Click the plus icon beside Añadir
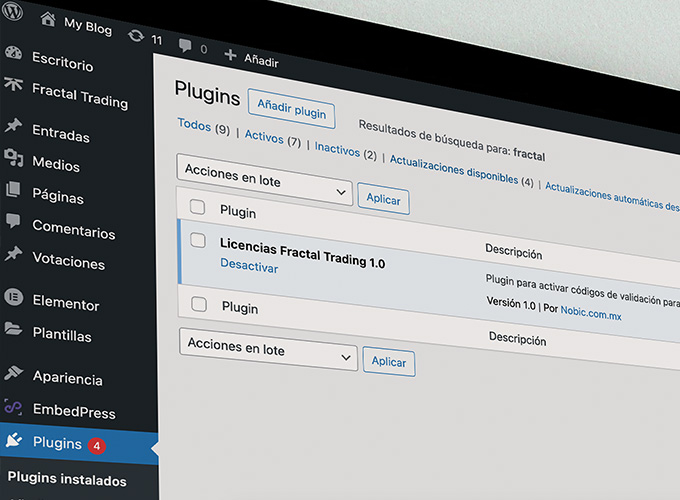This screenshot has height=500, width=680. pyautogui.click(x=230, y=55)
